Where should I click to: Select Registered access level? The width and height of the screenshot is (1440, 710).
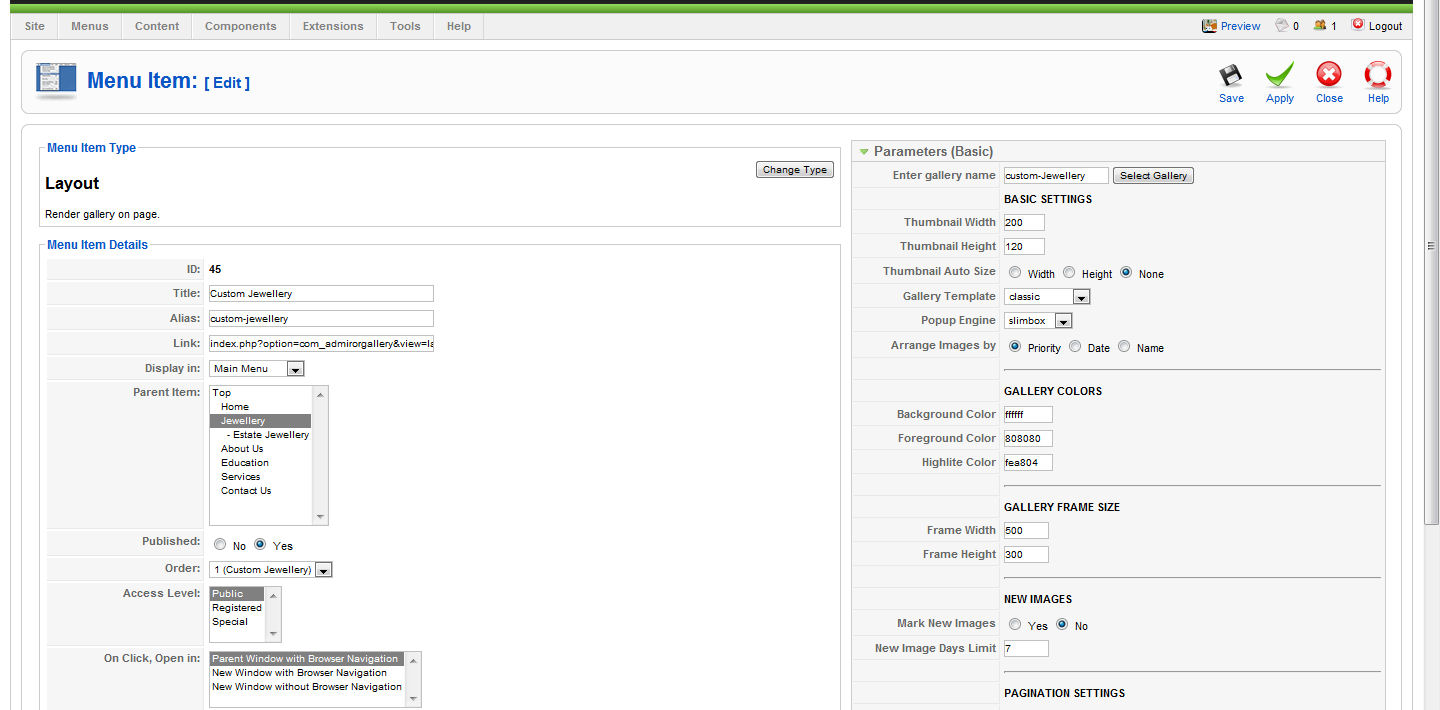(237, 608)
